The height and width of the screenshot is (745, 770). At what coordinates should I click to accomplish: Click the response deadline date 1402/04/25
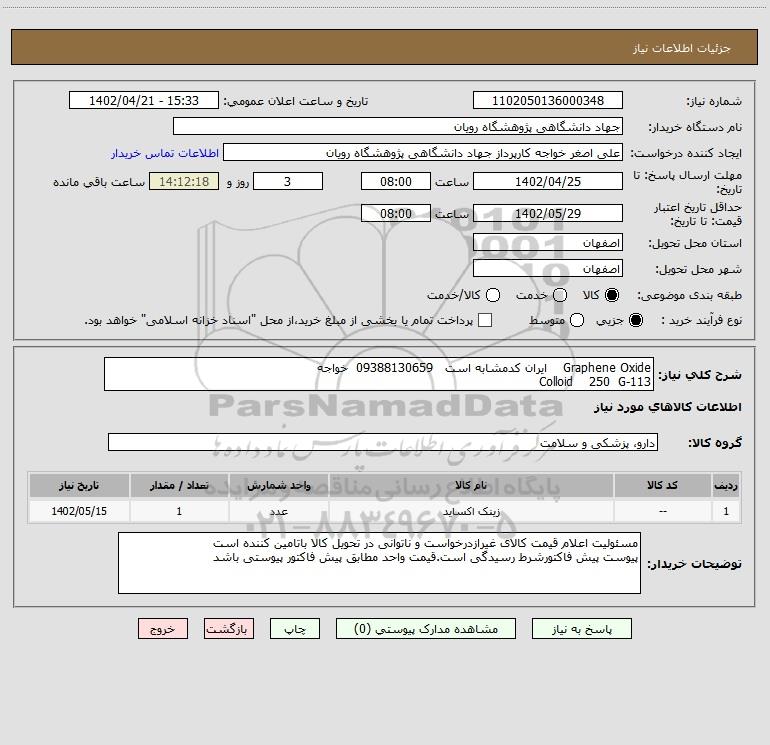click(x=548, y=181)
